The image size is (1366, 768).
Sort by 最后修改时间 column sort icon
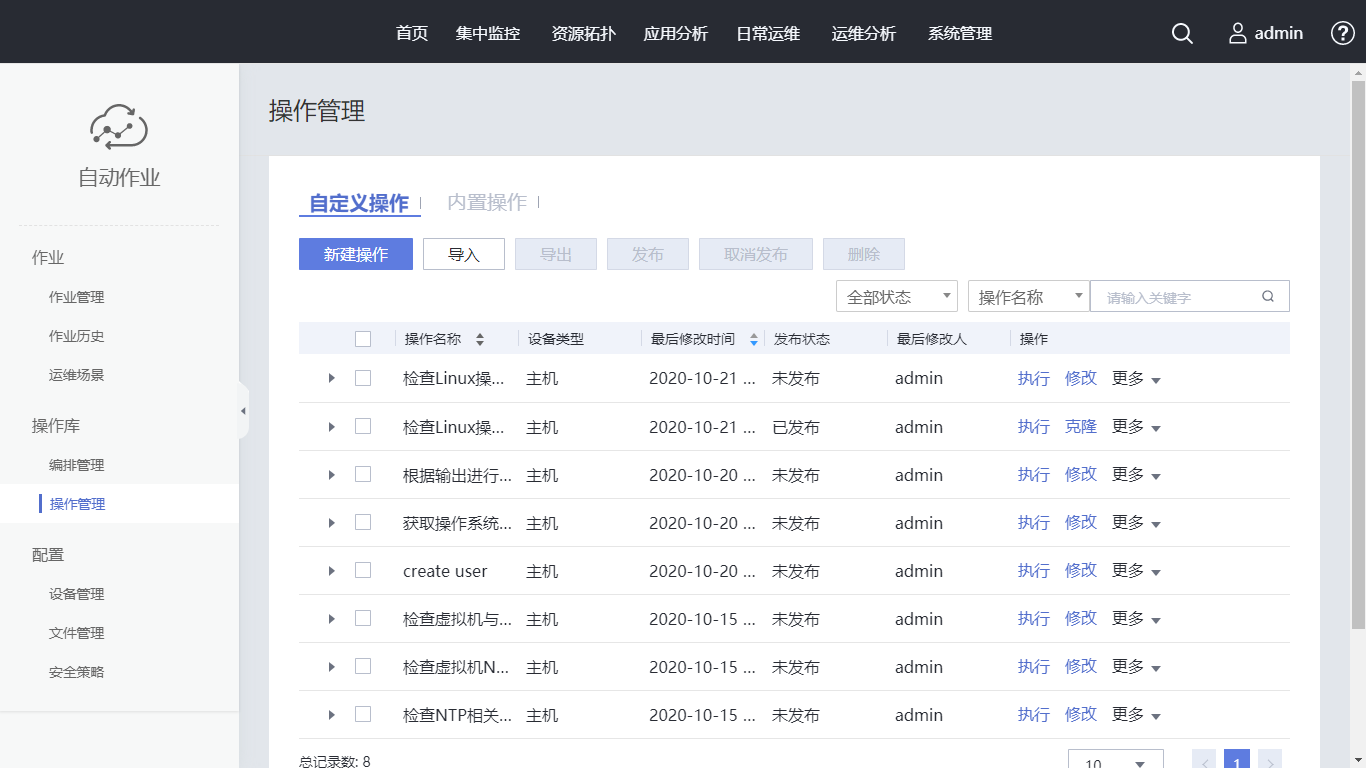(x=753, y=339)
